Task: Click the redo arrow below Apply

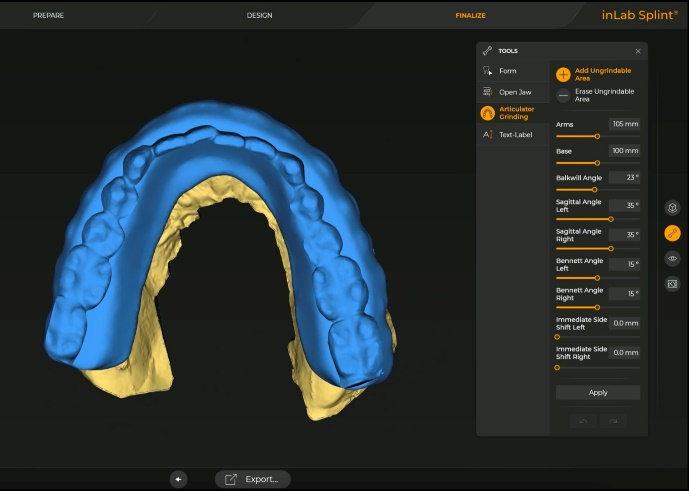Action: (613, 421)
